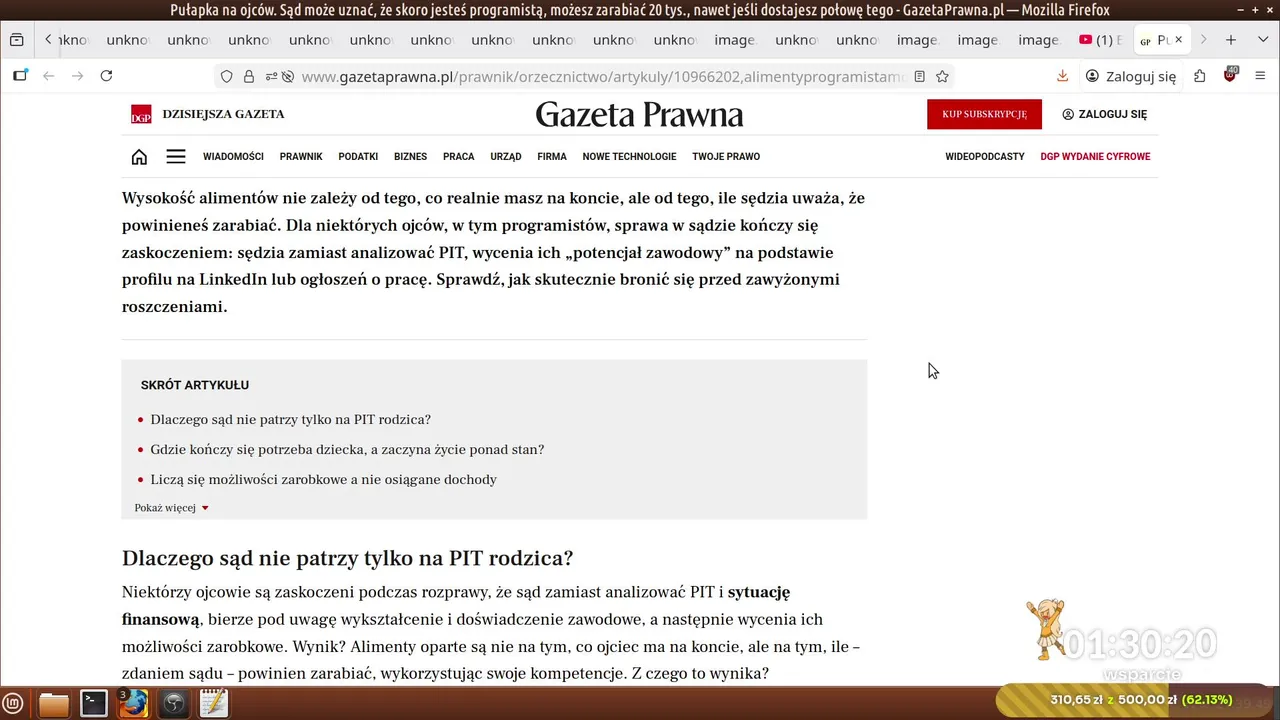Open a new tab with the plus button
Screen dimensions: 1280x720
click(x=1231, y=40)
